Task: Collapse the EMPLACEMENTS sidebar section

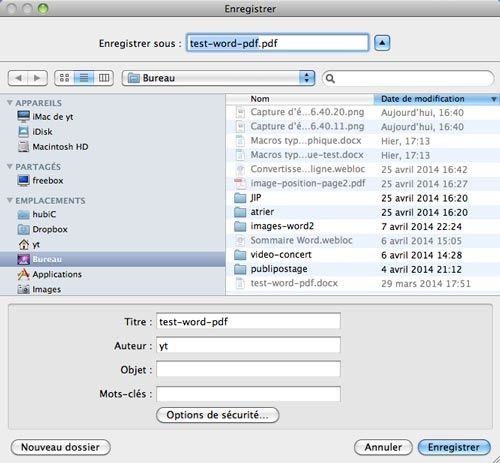Action: (x=10, y=200)
